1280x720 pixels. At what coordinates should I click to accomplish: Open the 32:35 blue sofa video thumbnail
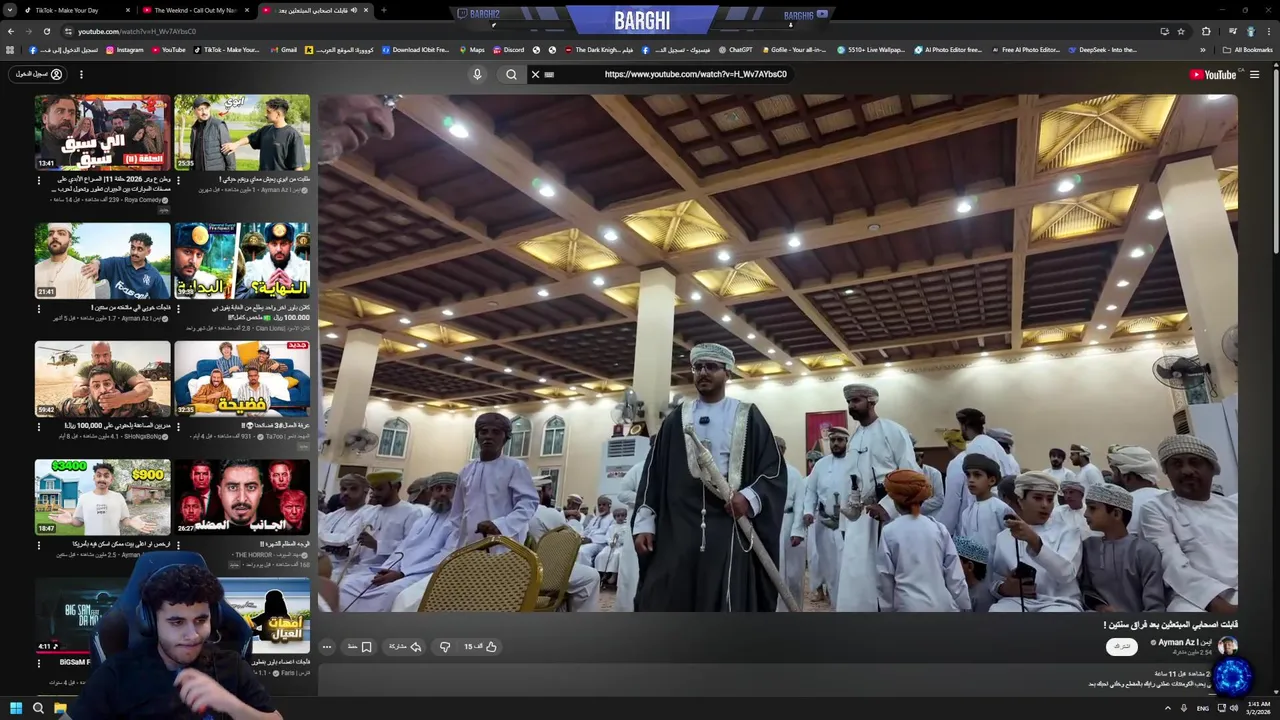click(x=242, y=379)
